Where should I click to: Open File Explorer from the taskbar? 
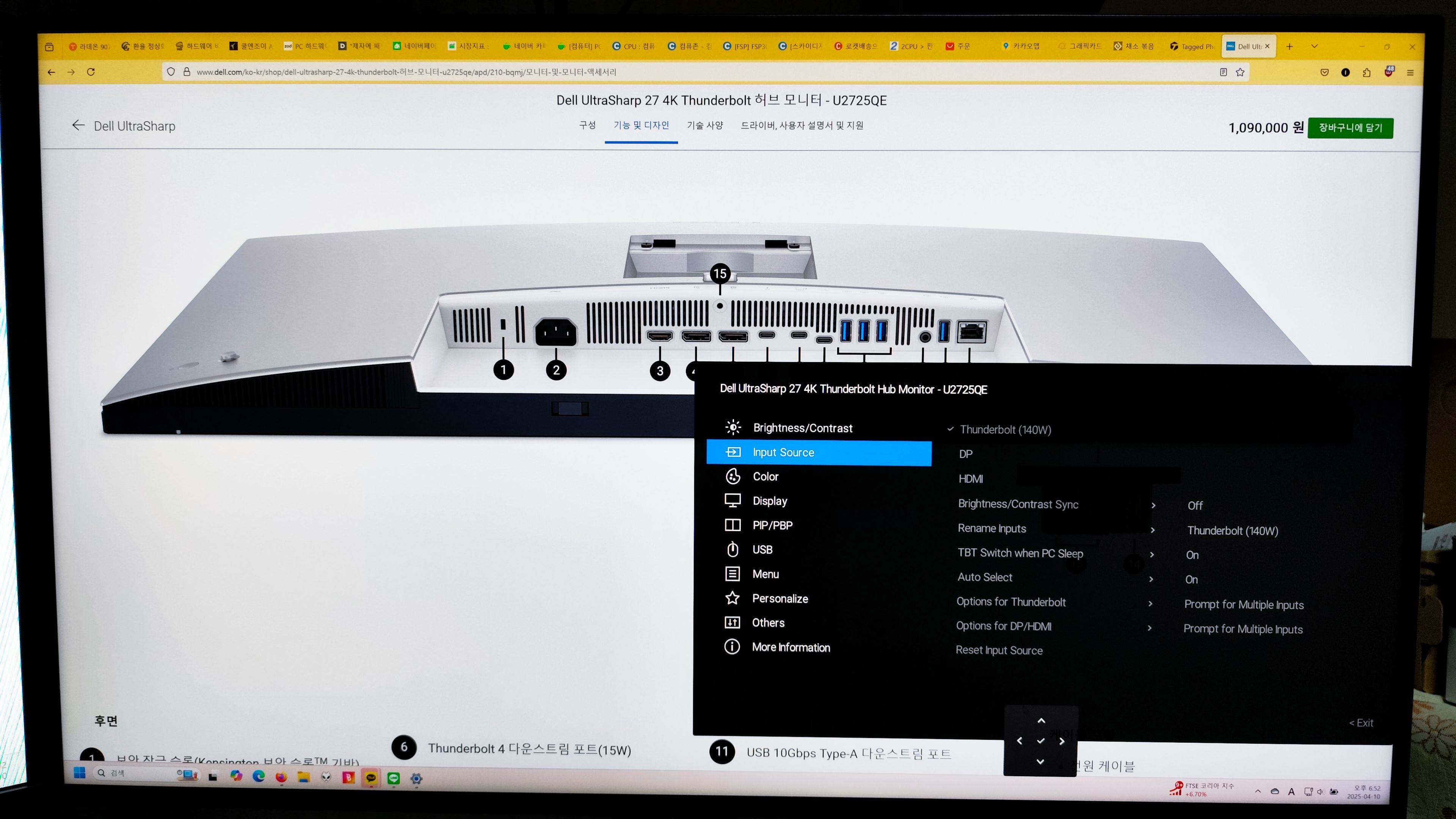pyautogui.click(x=303, y=777)
